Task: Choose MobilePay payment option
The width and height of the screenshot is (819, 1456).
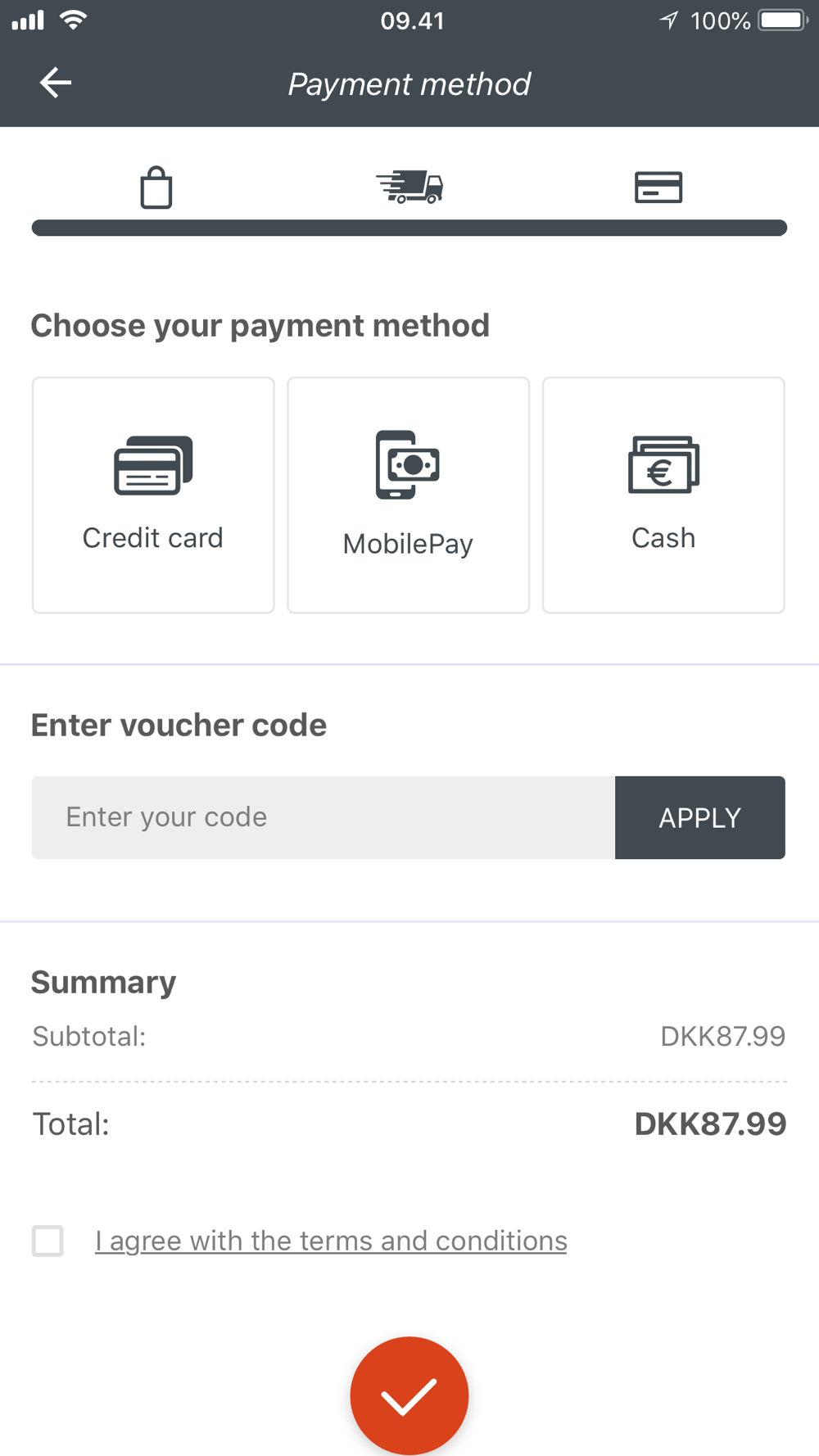Action: 408,495
